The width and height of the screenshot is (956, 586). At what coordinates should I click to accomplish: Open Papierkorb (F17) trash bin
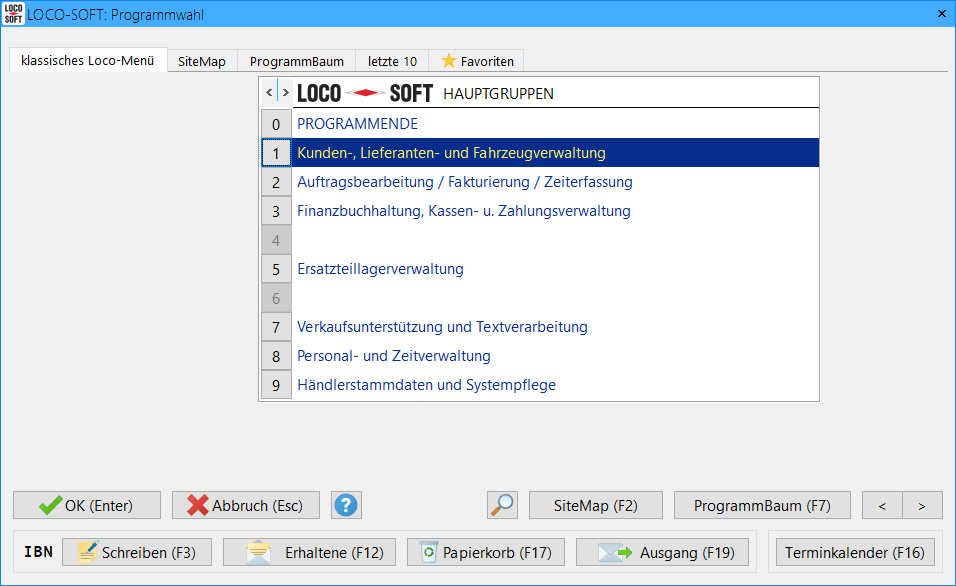(x=485, y=552)
